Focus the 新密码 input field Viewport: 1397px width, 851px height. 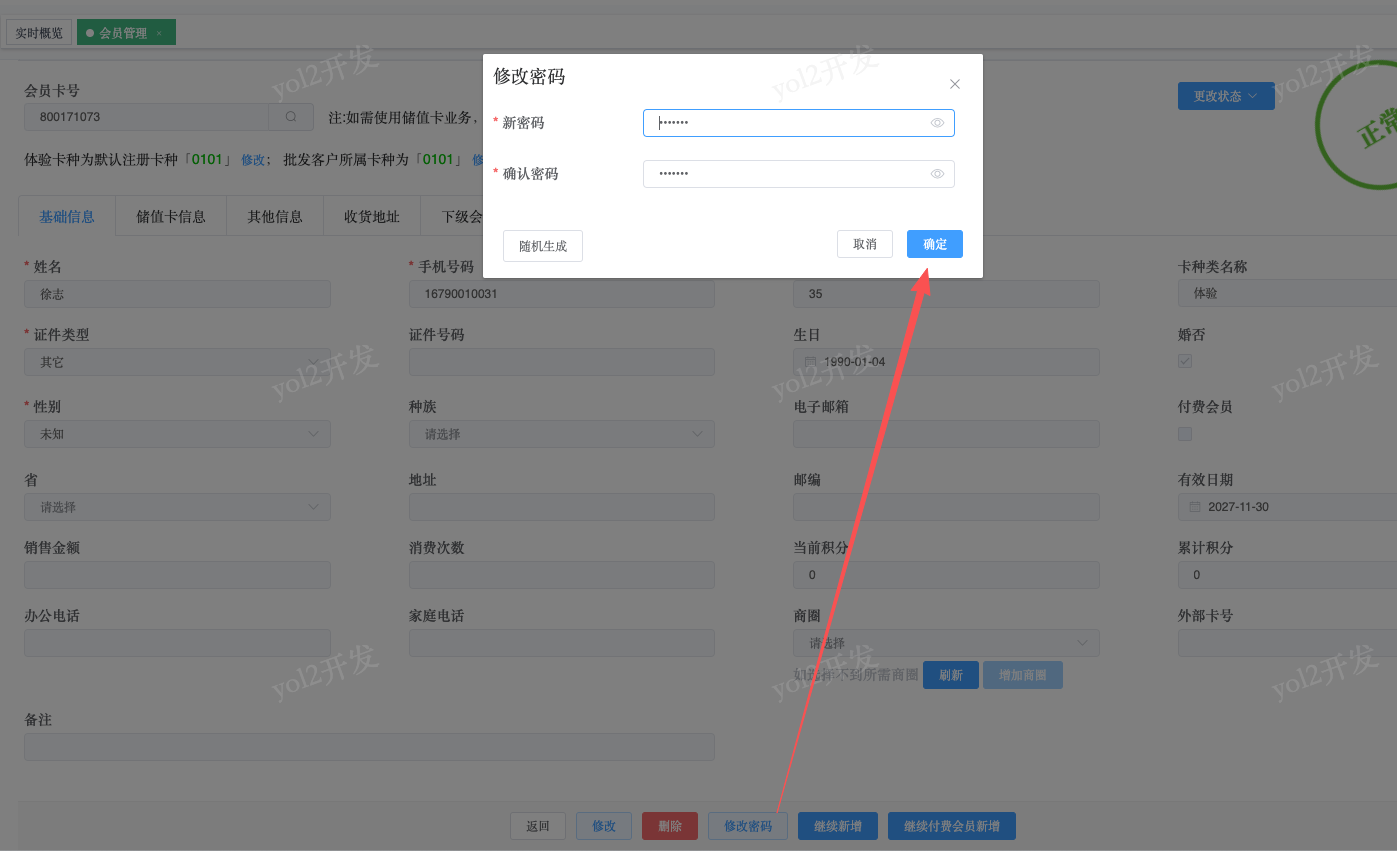[798, 123]
